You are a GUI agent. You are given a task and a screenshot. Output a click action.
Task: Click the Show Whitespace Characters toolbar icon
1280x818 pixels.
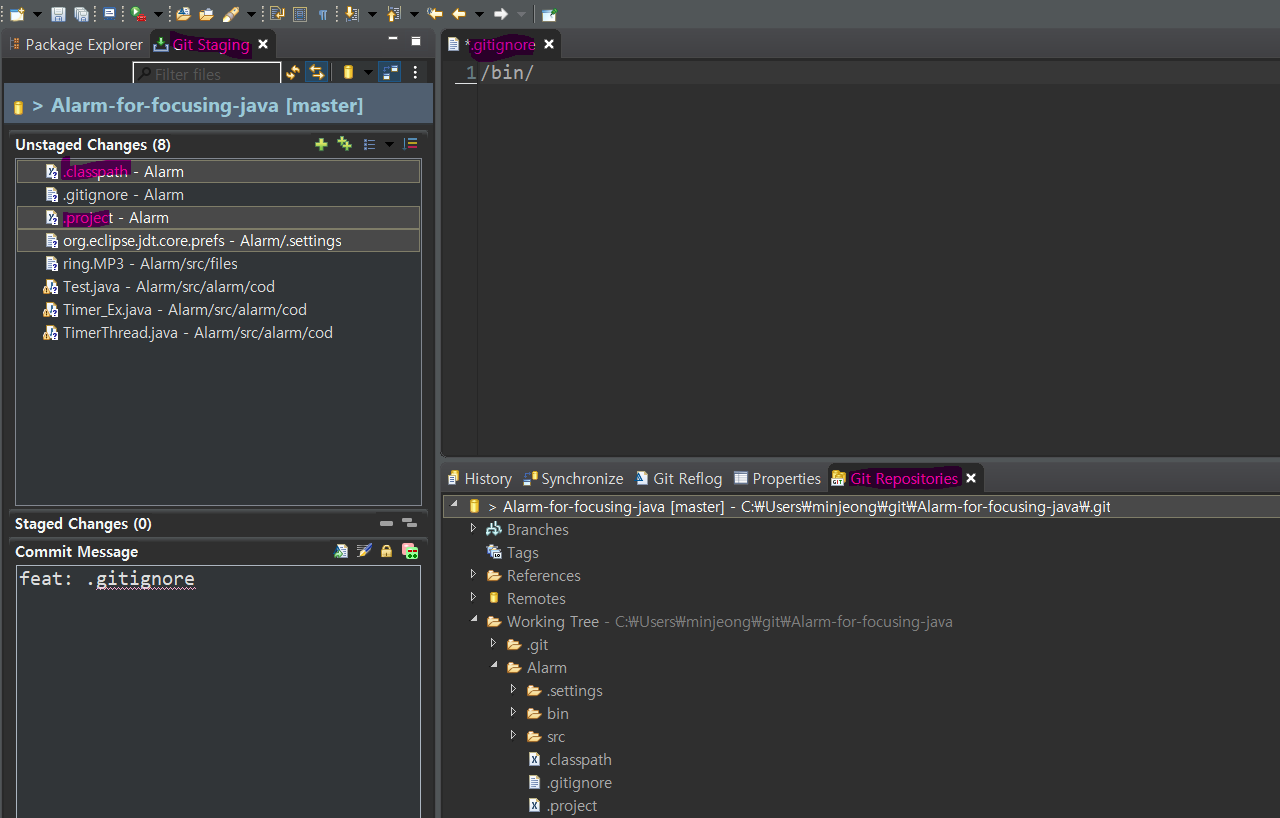322,14
